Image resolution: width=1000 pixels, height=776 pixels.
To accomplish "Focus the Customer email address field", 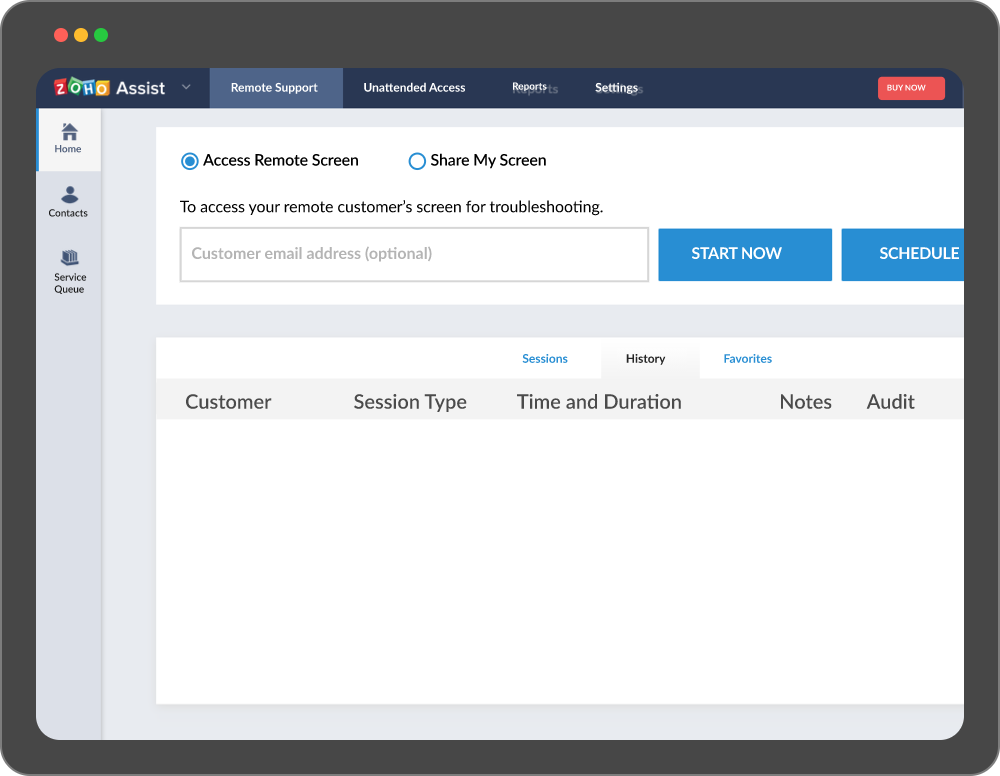I will coord(414,254).
